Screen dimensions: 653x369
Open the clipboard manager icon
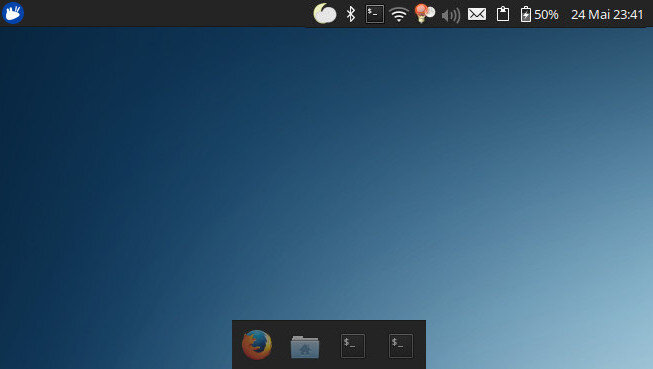click(503, 14)
